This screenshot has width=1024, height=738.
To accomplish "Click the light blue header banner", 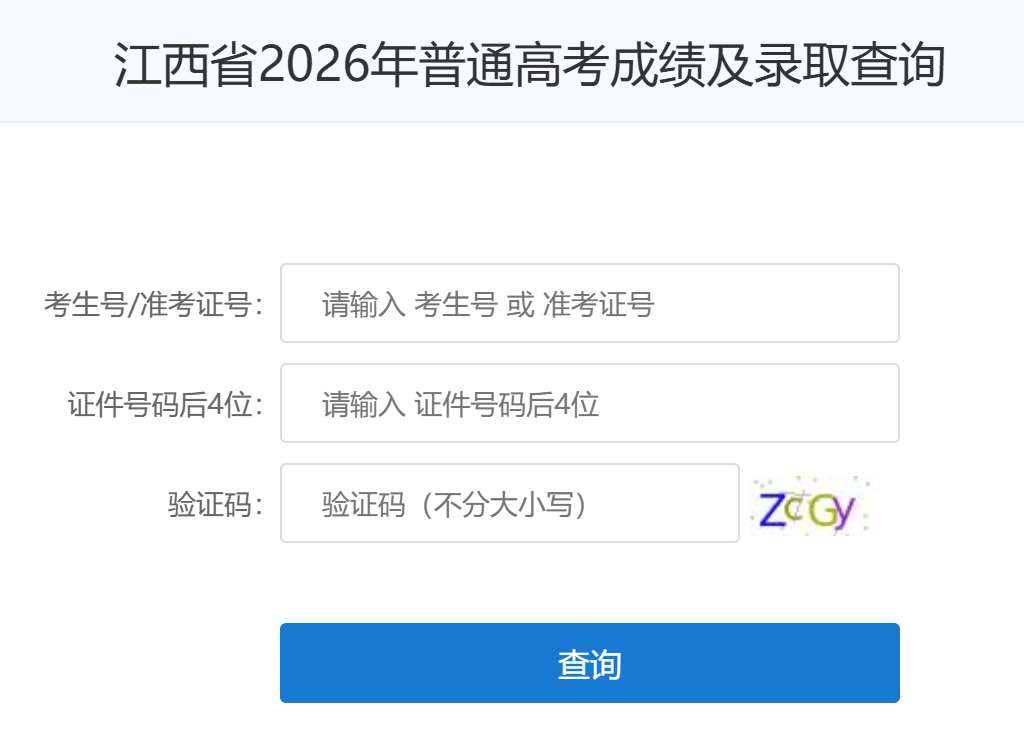I will (x=512, y=61).
